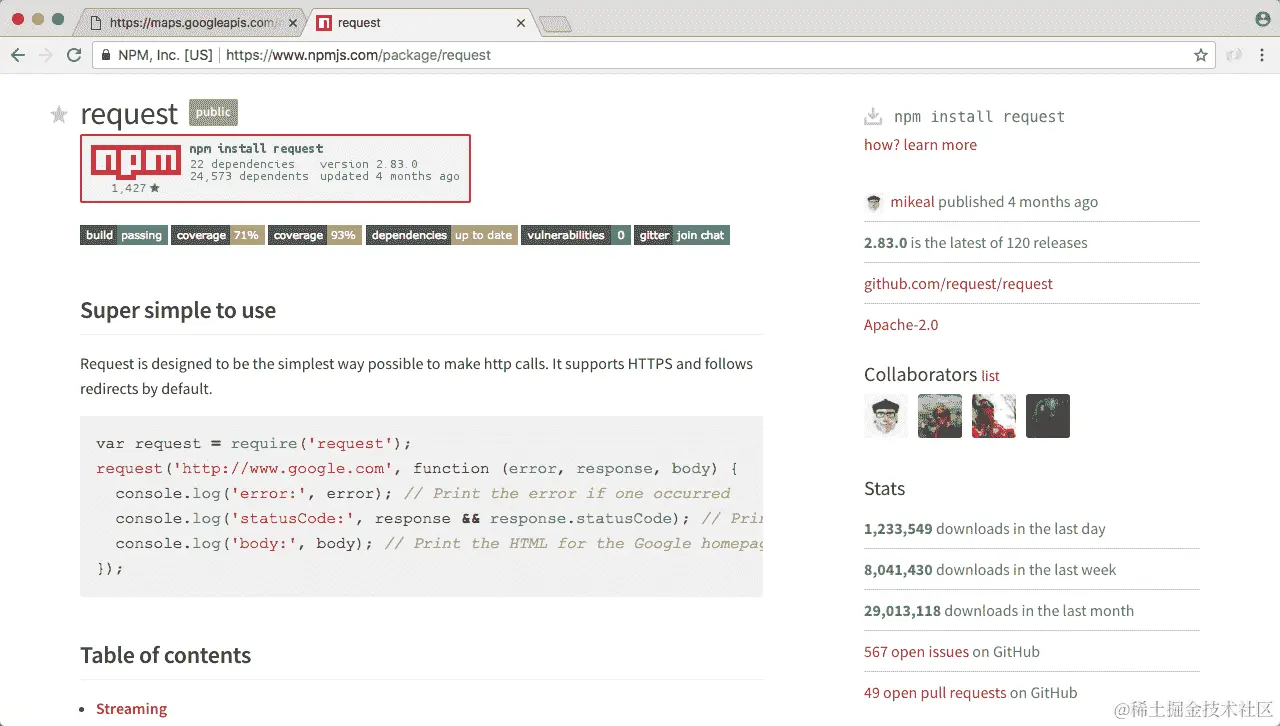
Task: Open the 49 open pull requests link
Action: [935, 693]
